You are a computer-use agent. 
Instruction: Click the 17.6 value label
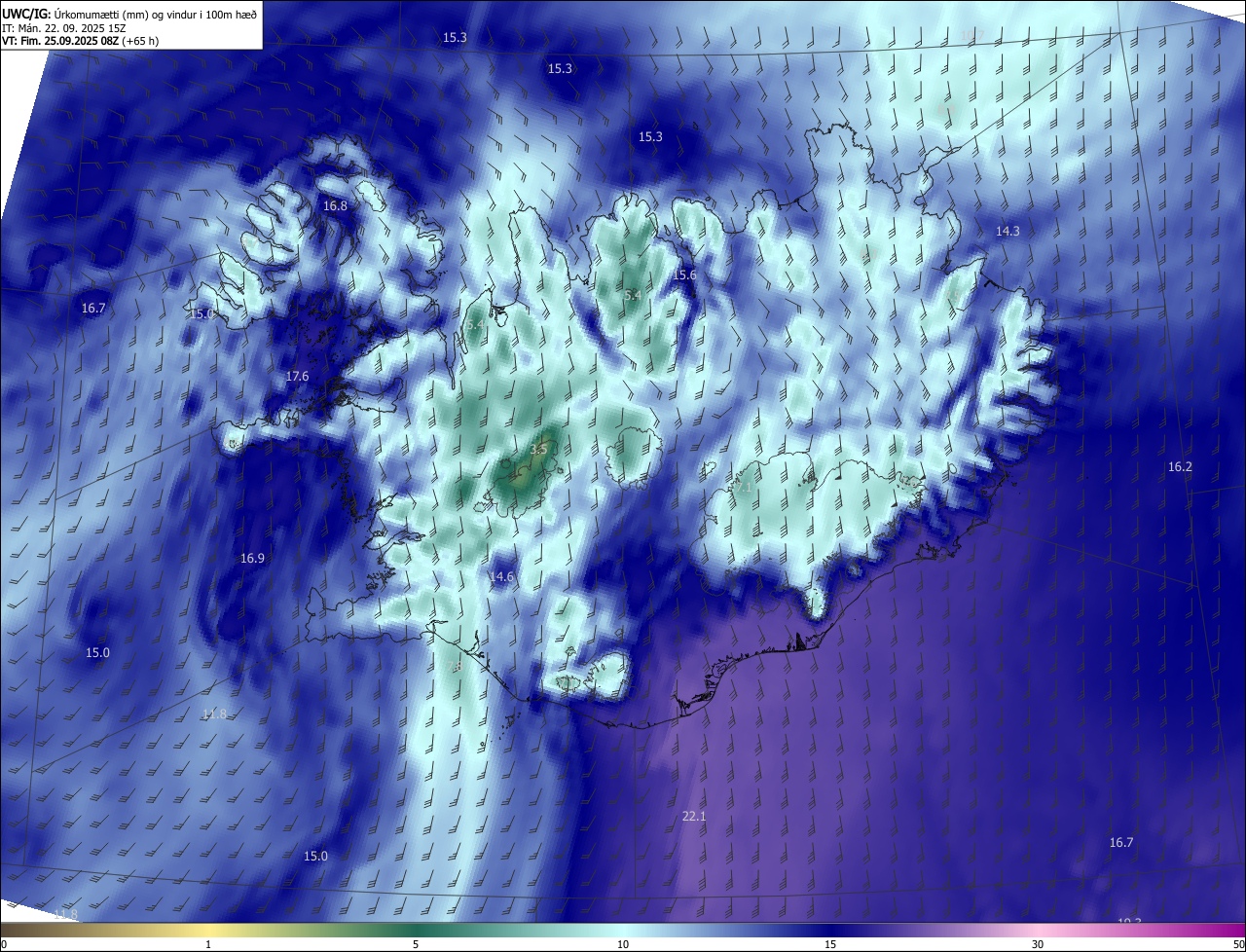coord(297,376)
